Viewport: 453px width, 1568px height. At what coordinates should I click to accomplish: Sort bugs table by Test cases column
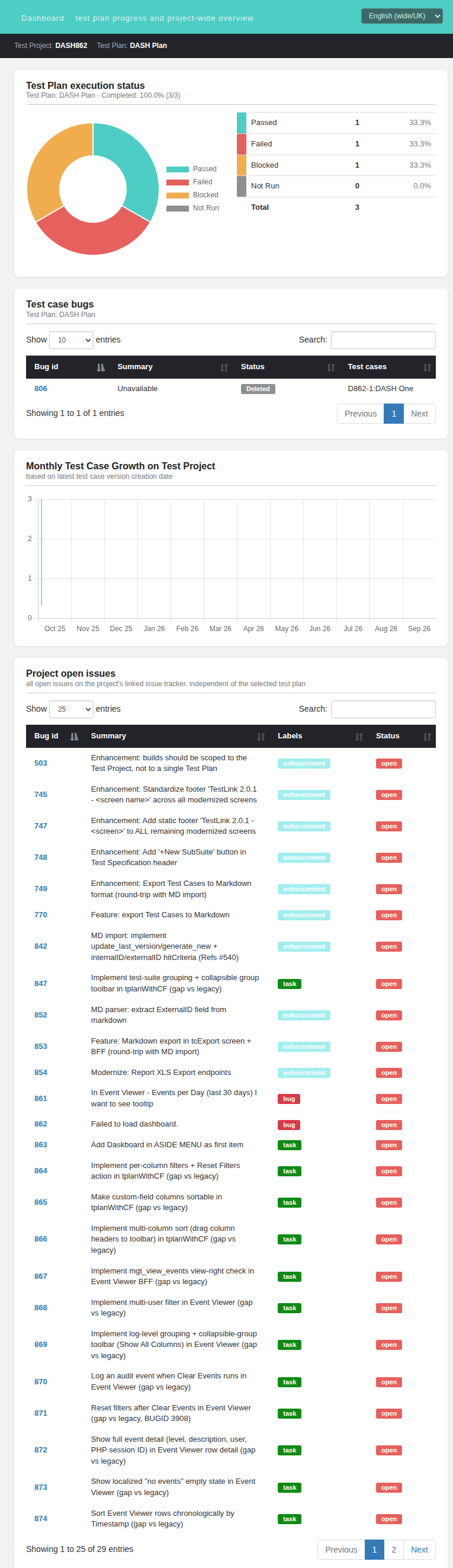387,367
